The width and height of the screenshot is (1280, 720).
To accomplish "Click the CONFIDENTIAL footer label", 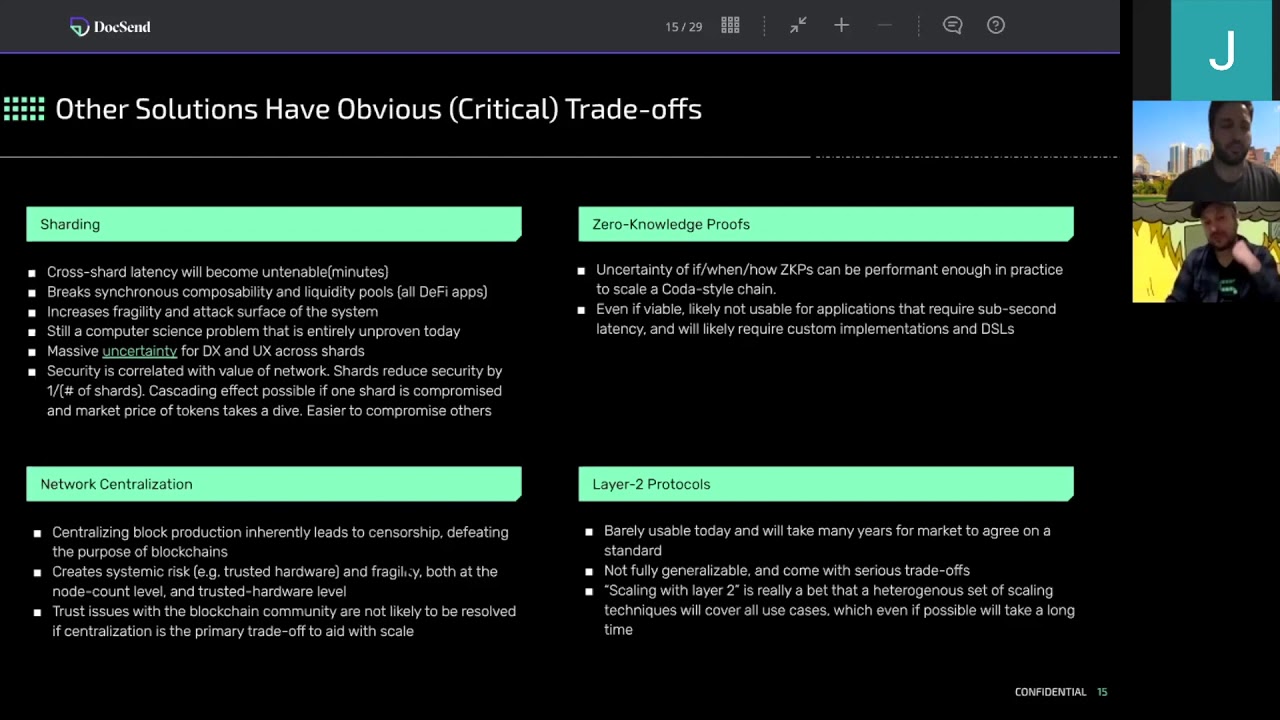I will pyautogui.click(x=1050, y=692).
